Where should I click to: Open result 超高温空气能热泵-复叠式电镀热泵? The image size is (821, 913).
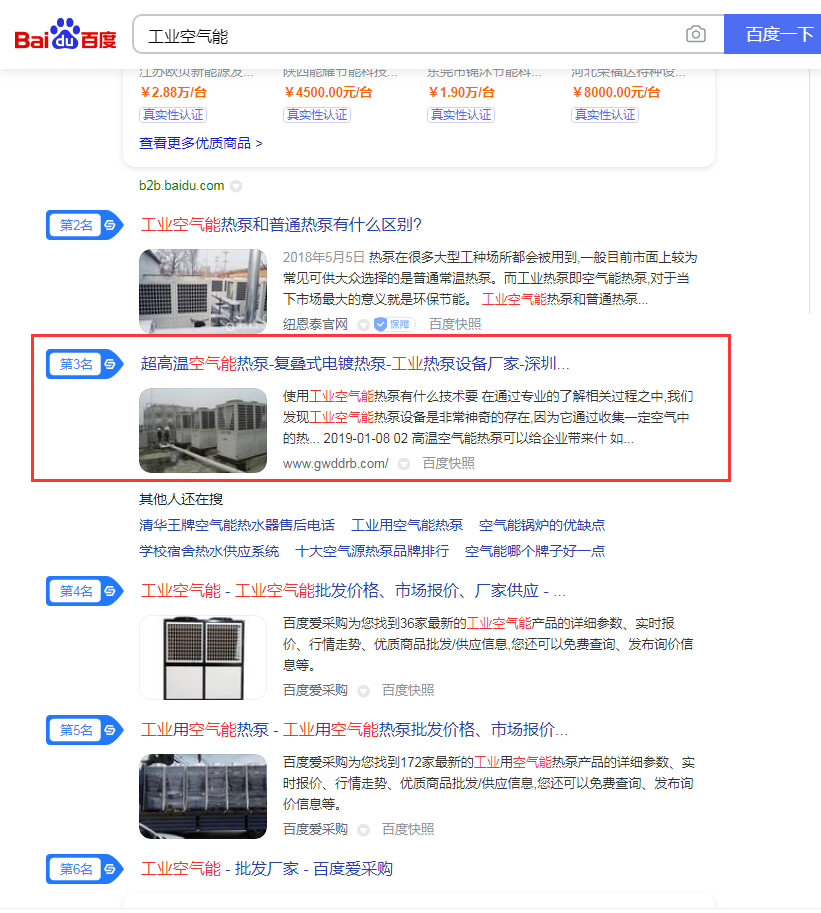pyautogui.click(x=355, y=364)
